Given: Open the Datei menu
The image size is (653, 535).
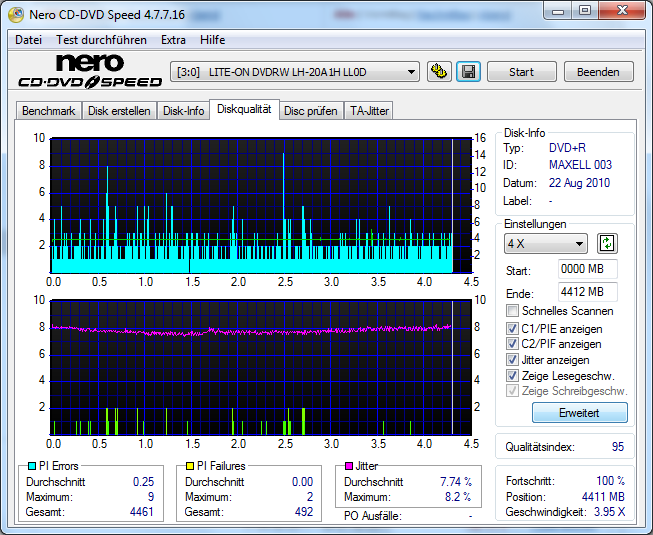Looking at the screenshot, I should (x=28, y=40).
